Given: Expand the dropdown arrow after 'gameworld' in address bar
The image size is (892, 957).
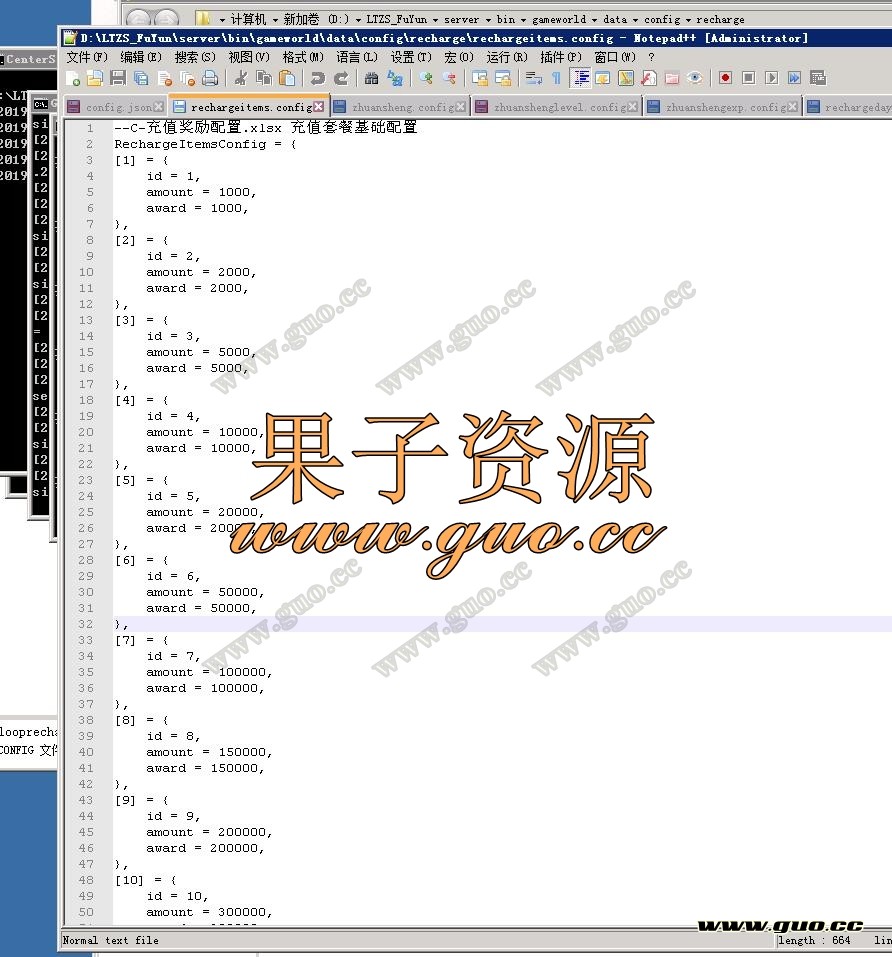Looking at the screenshot, I should click(x=594, y=19).
